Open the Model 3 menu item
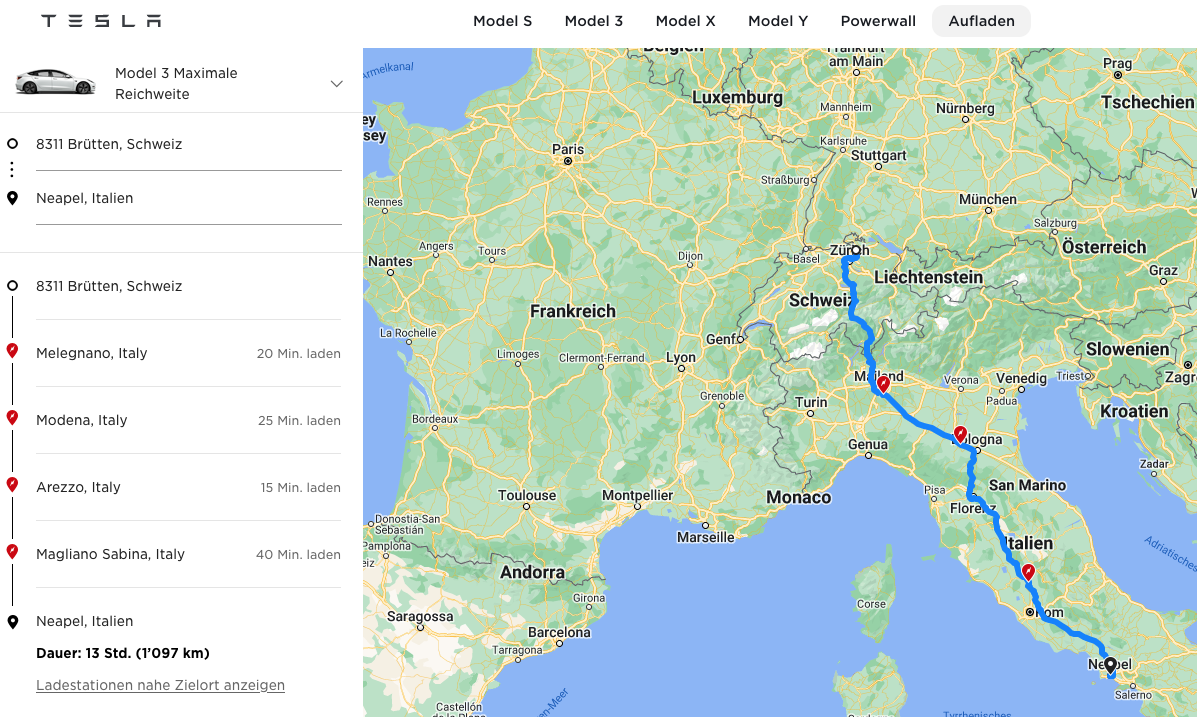 [x=594, y=21]
